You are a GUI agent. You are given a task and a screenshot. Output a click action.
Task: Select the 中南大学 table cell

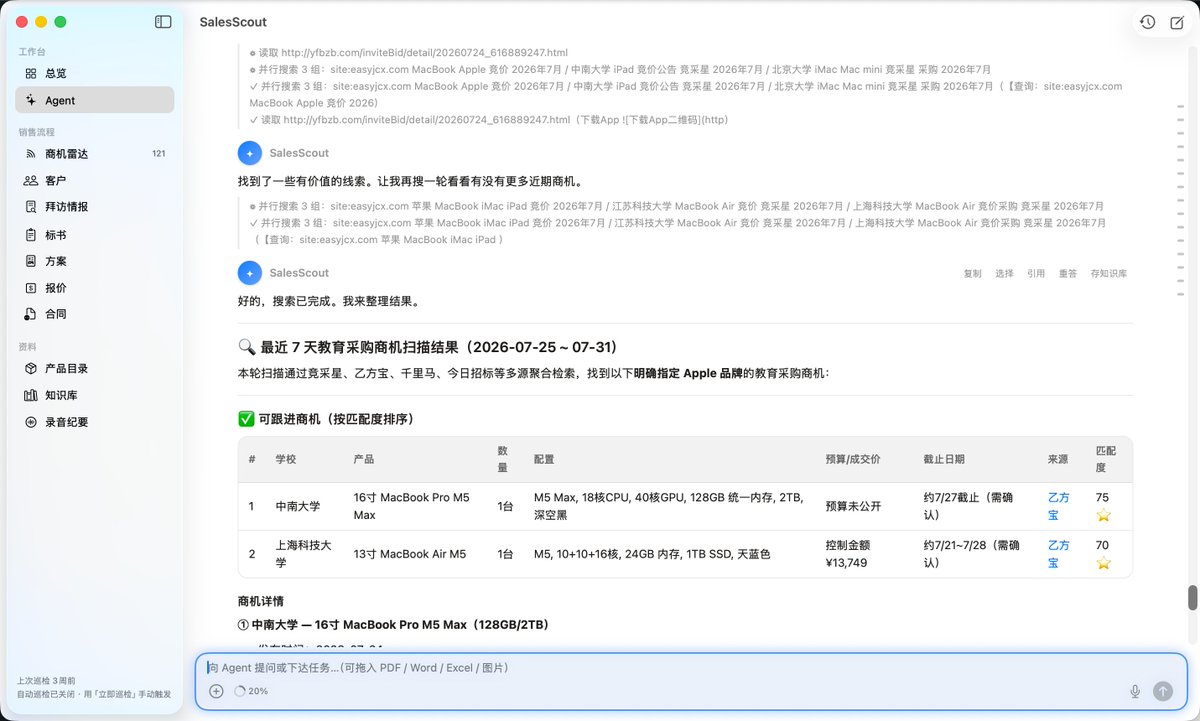point(298,506)
